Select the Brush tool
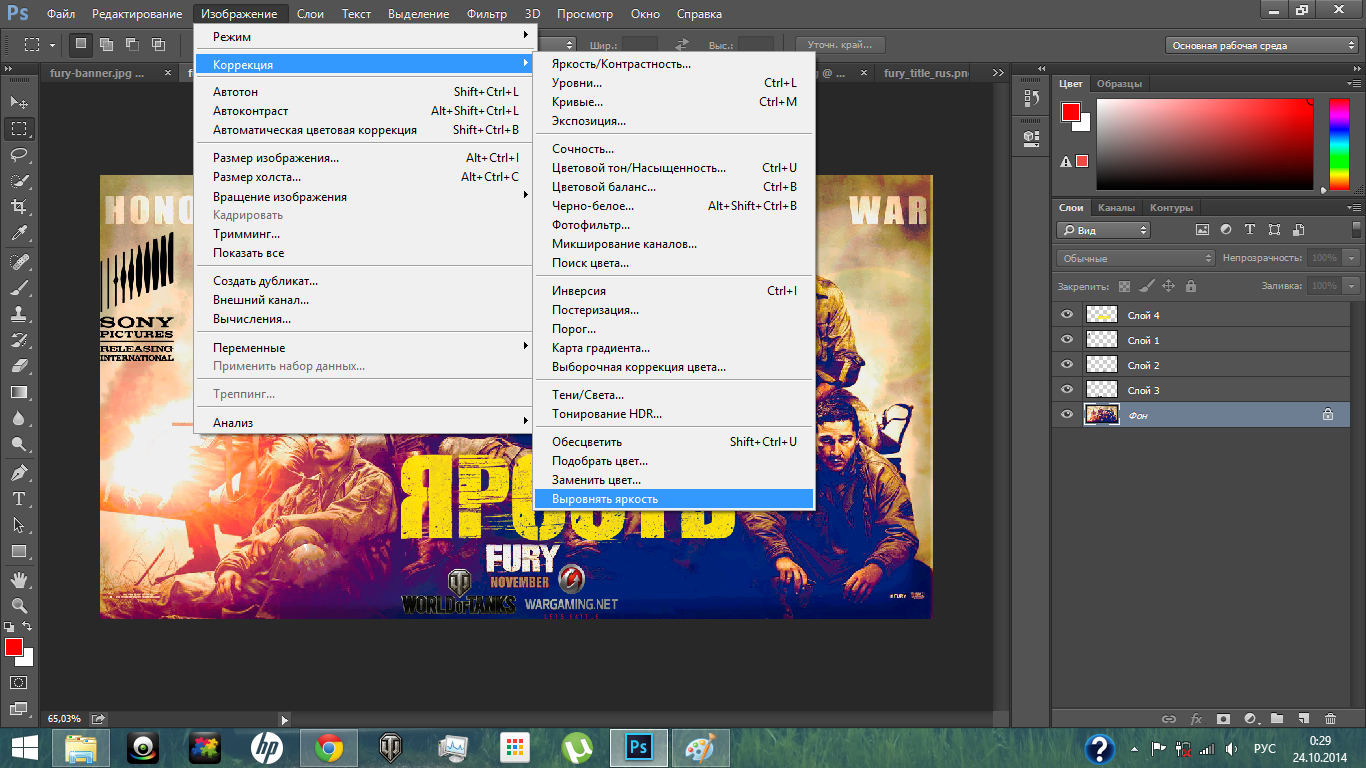The height and width of the screenshot is (768, 1366). point(19,287)
